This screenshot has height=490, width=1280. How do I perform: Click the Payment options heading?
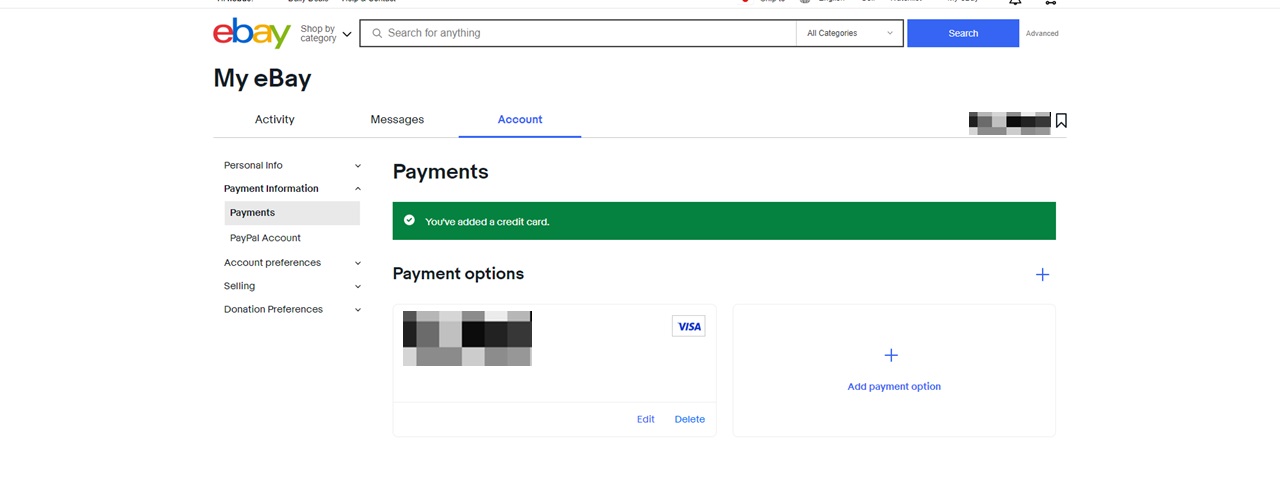pos(458,273)
